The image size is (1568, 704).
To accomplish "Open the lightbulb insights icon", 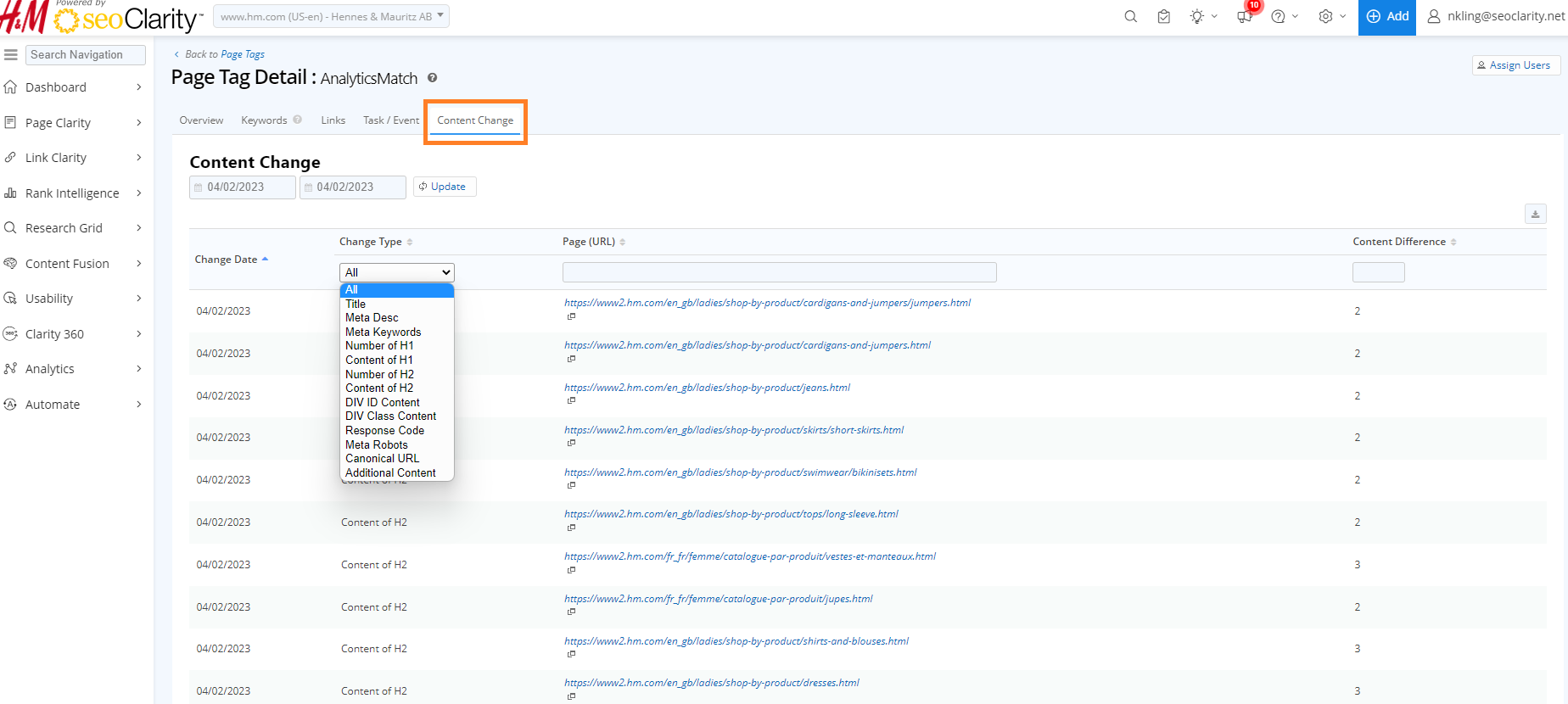I will 1197,17.
